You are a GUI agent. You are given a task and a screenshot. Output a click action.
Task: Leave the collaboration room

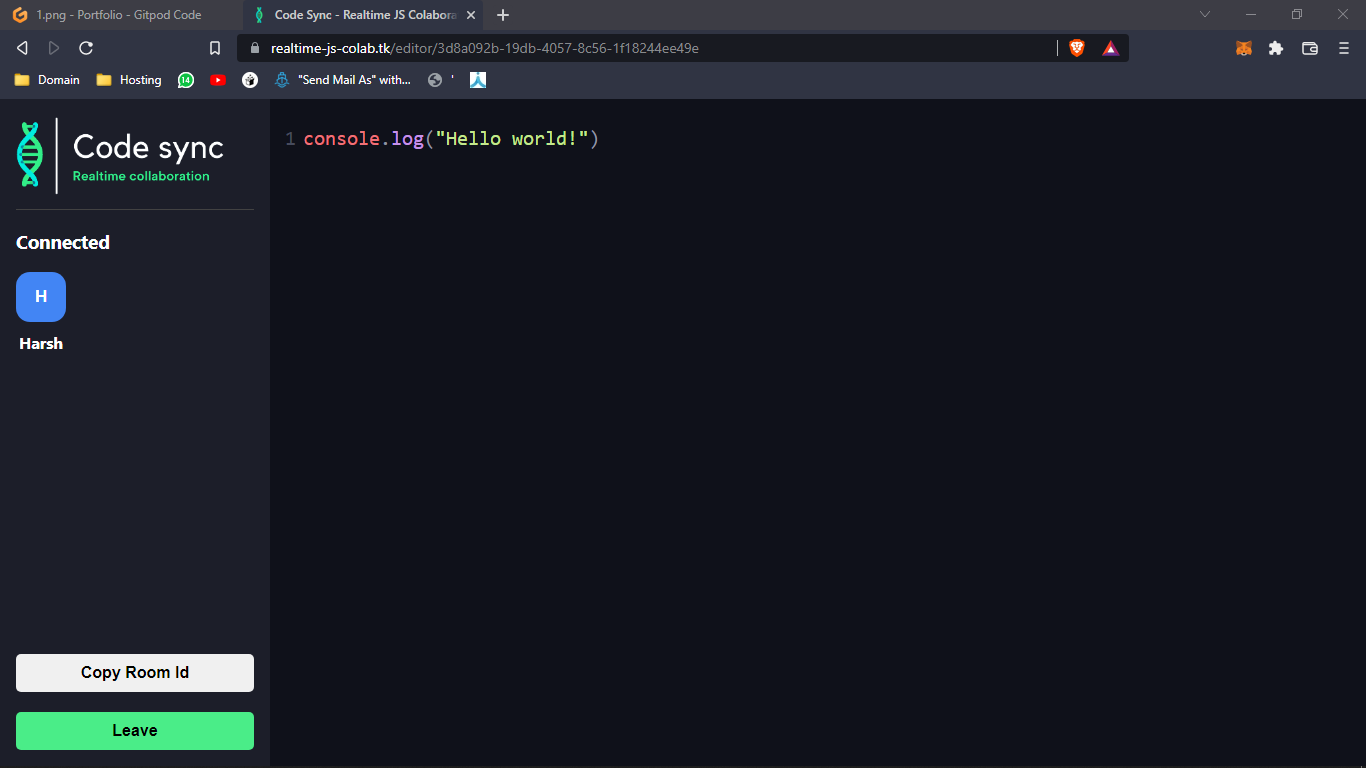134,730
